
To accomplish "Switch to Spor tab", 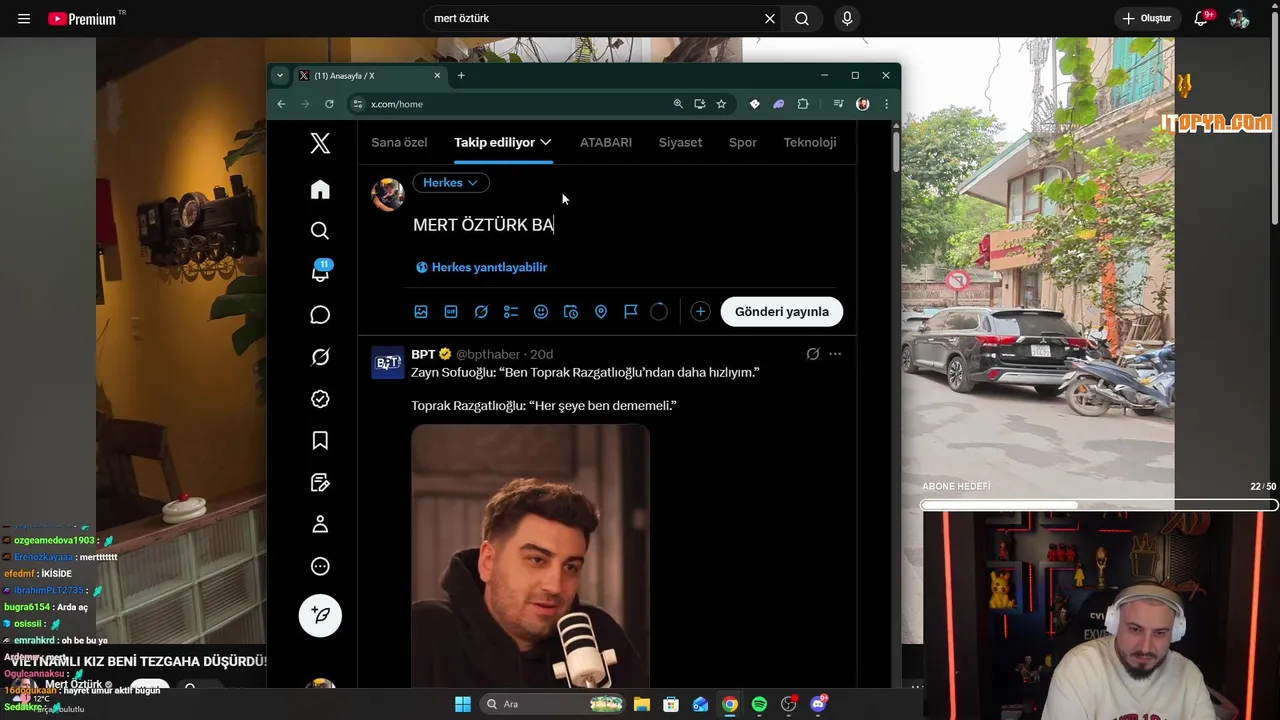I will [x=743, y=142].
